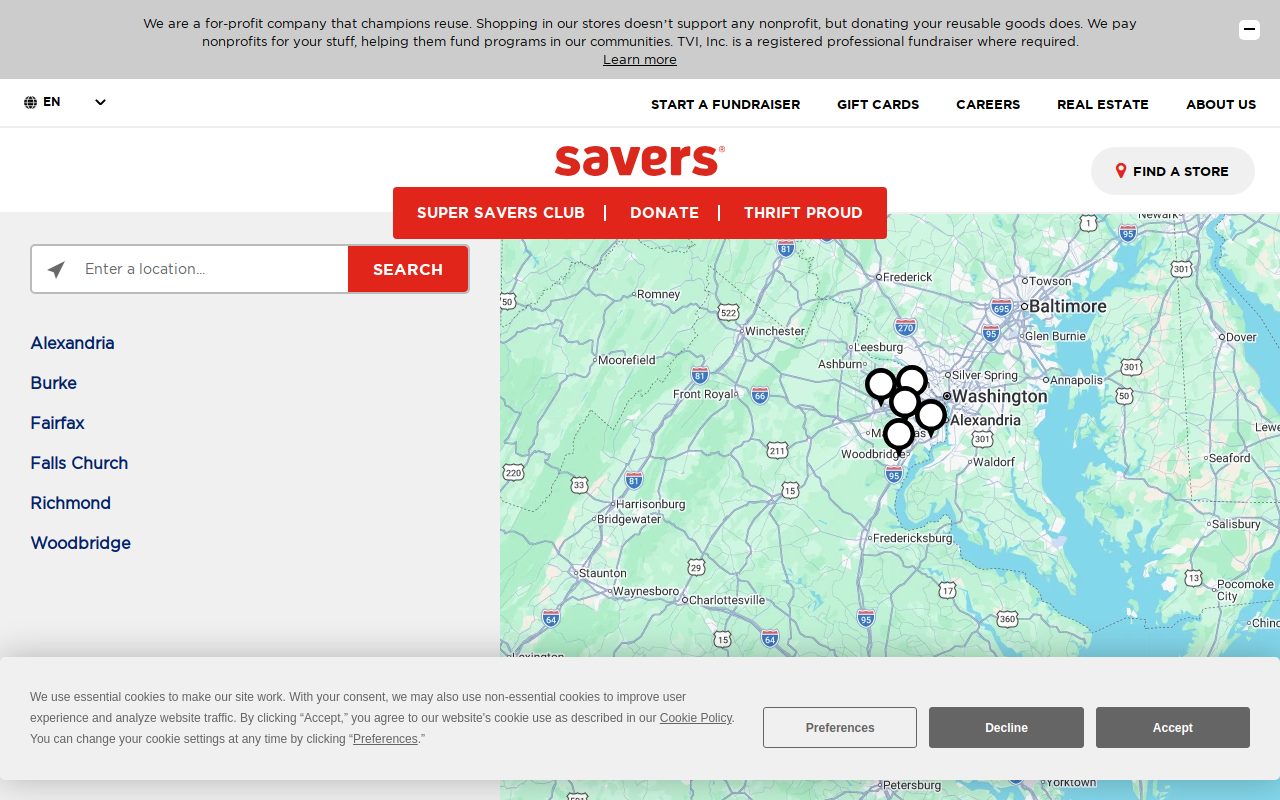This screenshot has height=800, width=1280.
Task: Click Charlottesville on the map
Action: (727, 600)
